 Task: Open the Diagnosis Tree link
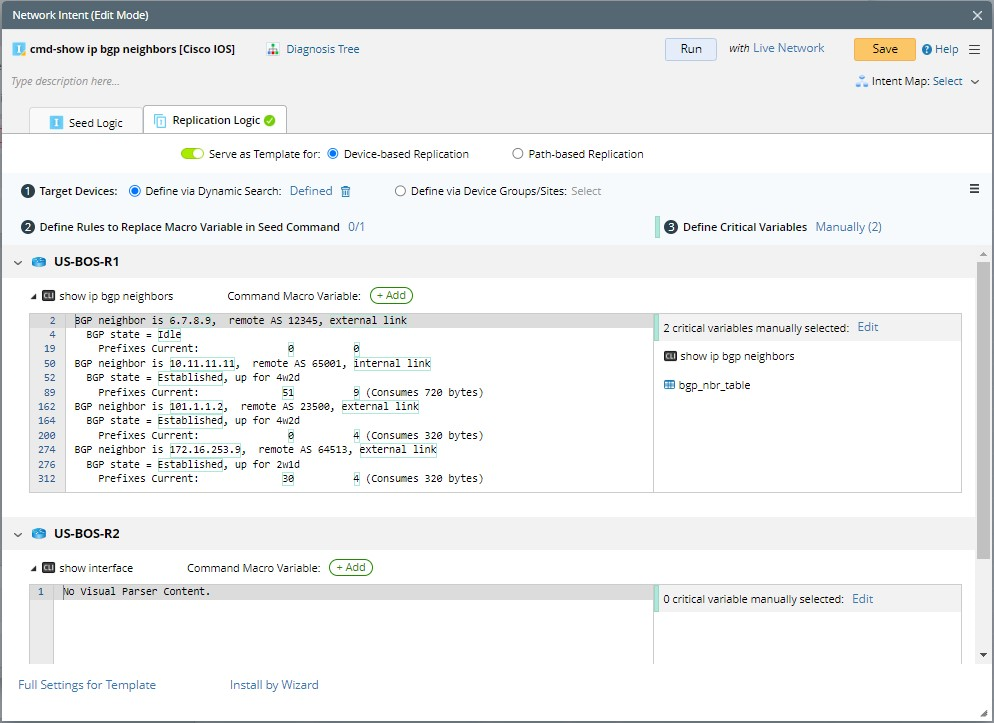[x=323, y=49]
